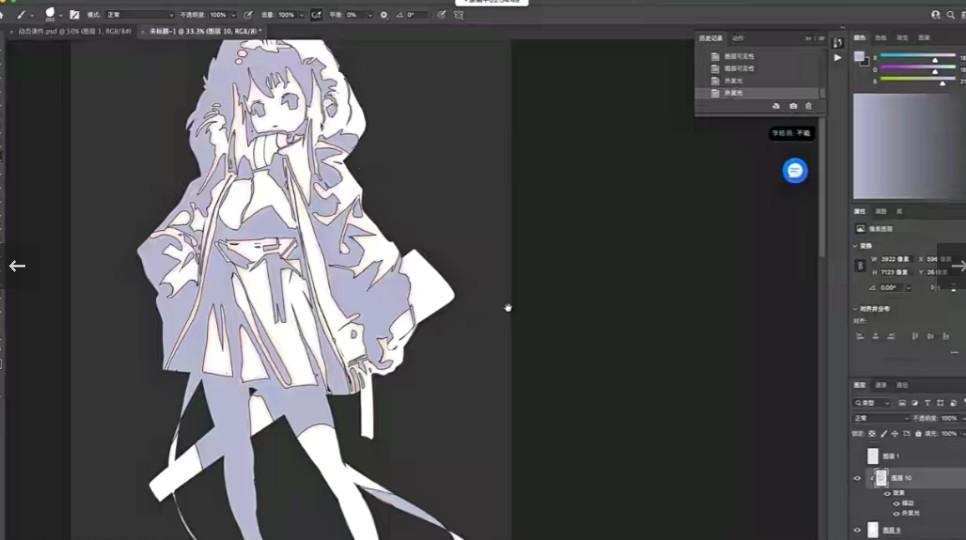
Task: Select the 图层 1 layer thumbnail
Action: pyautogui.click(x=872, y=456)
